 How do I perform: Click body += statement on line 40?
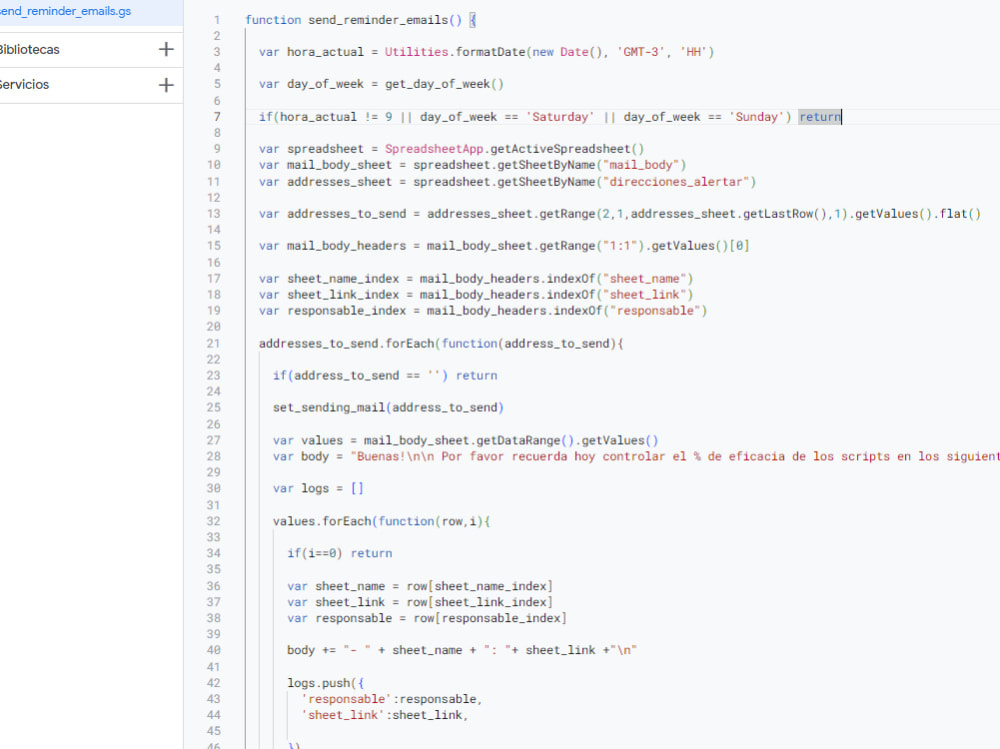(462, 650)
